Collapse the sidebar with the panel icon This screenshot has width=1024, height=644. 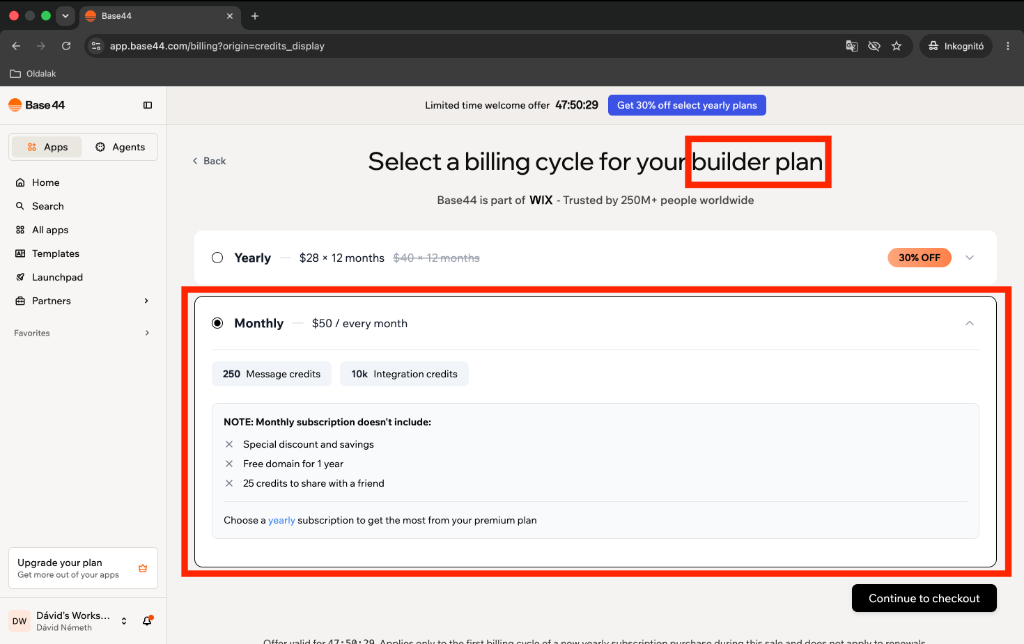[148, 105]
